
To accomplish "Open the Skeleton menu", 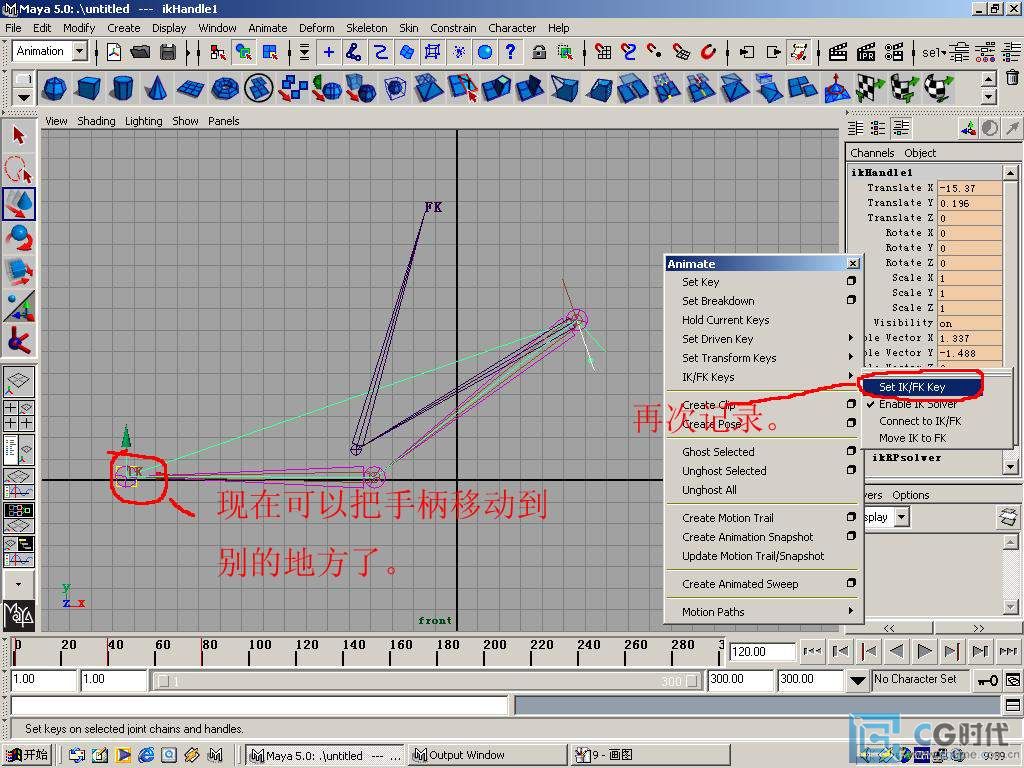I will pos(366,28).
